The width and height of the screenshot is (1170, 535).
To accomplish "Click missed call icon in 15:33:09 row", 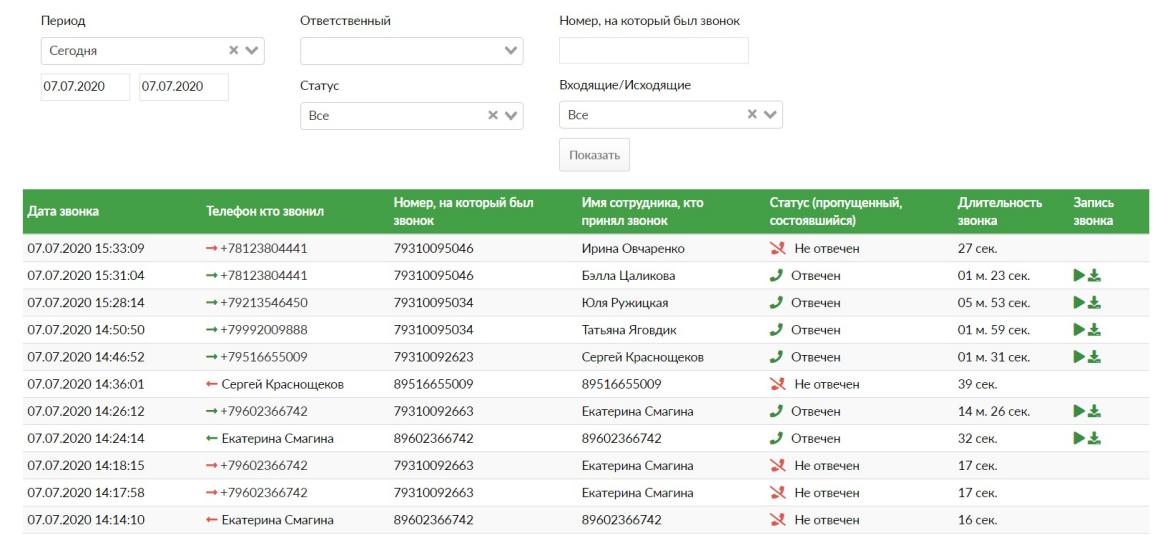I will (x=778, y=248).
